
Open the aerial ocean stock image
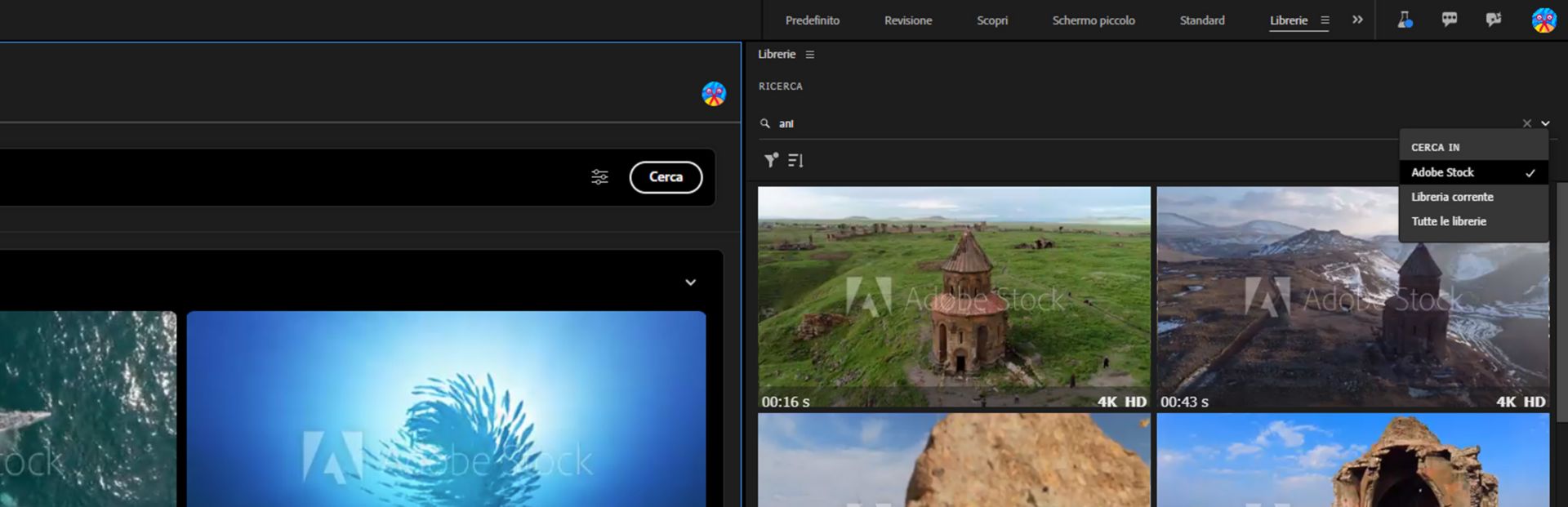(x=88, y=409)
